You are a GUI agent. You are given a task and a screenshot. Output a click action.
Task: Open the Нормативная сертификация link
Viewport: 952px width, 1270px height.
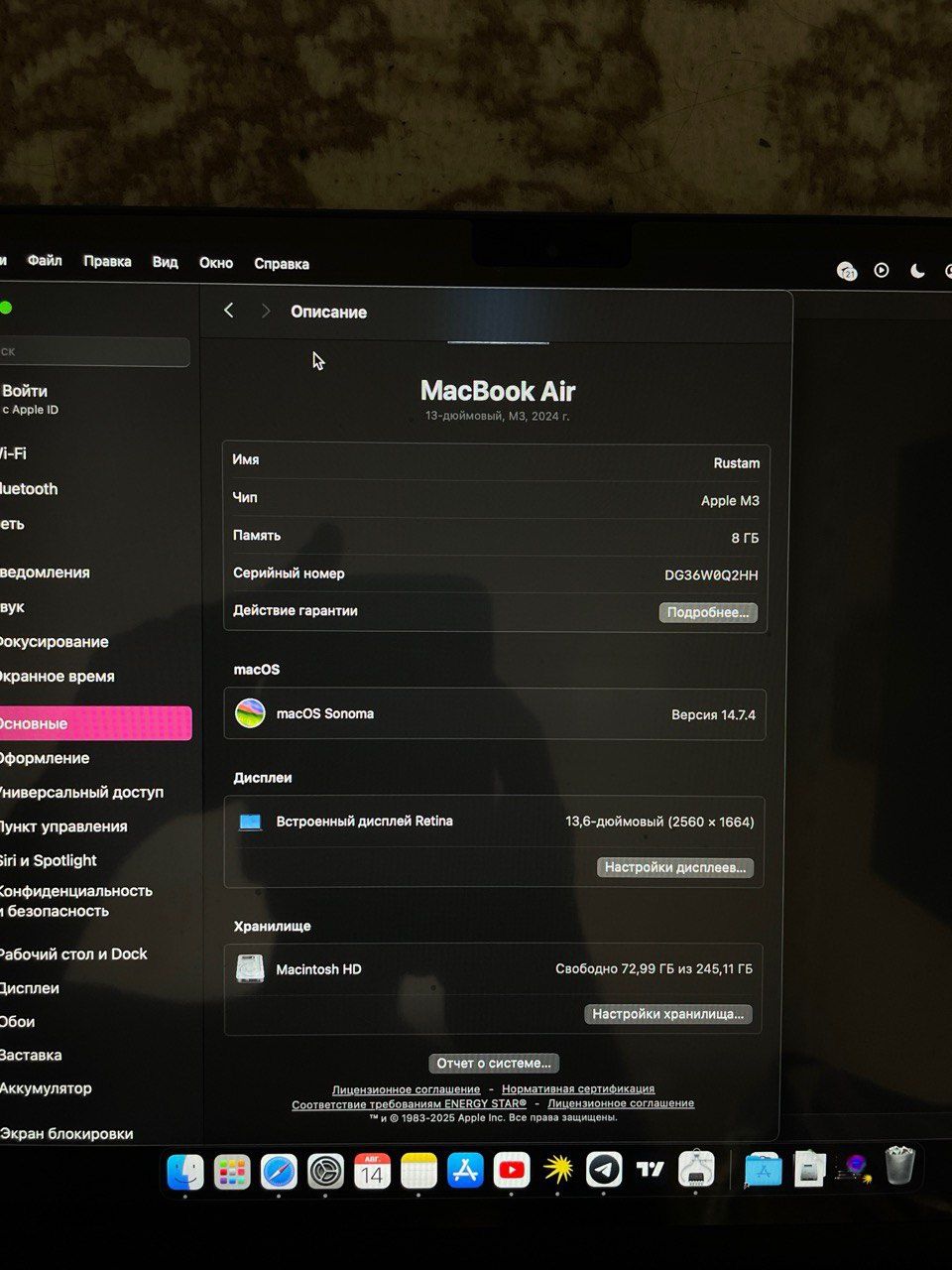pyautogui.click(x=578, y=1088)
